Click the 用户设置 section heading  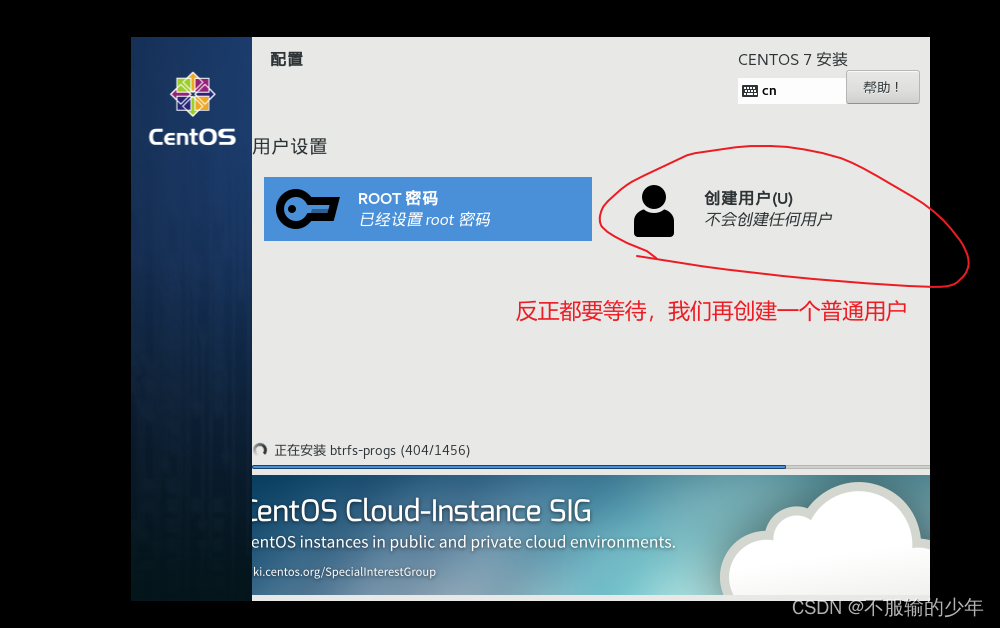click(x=290, y=147)
